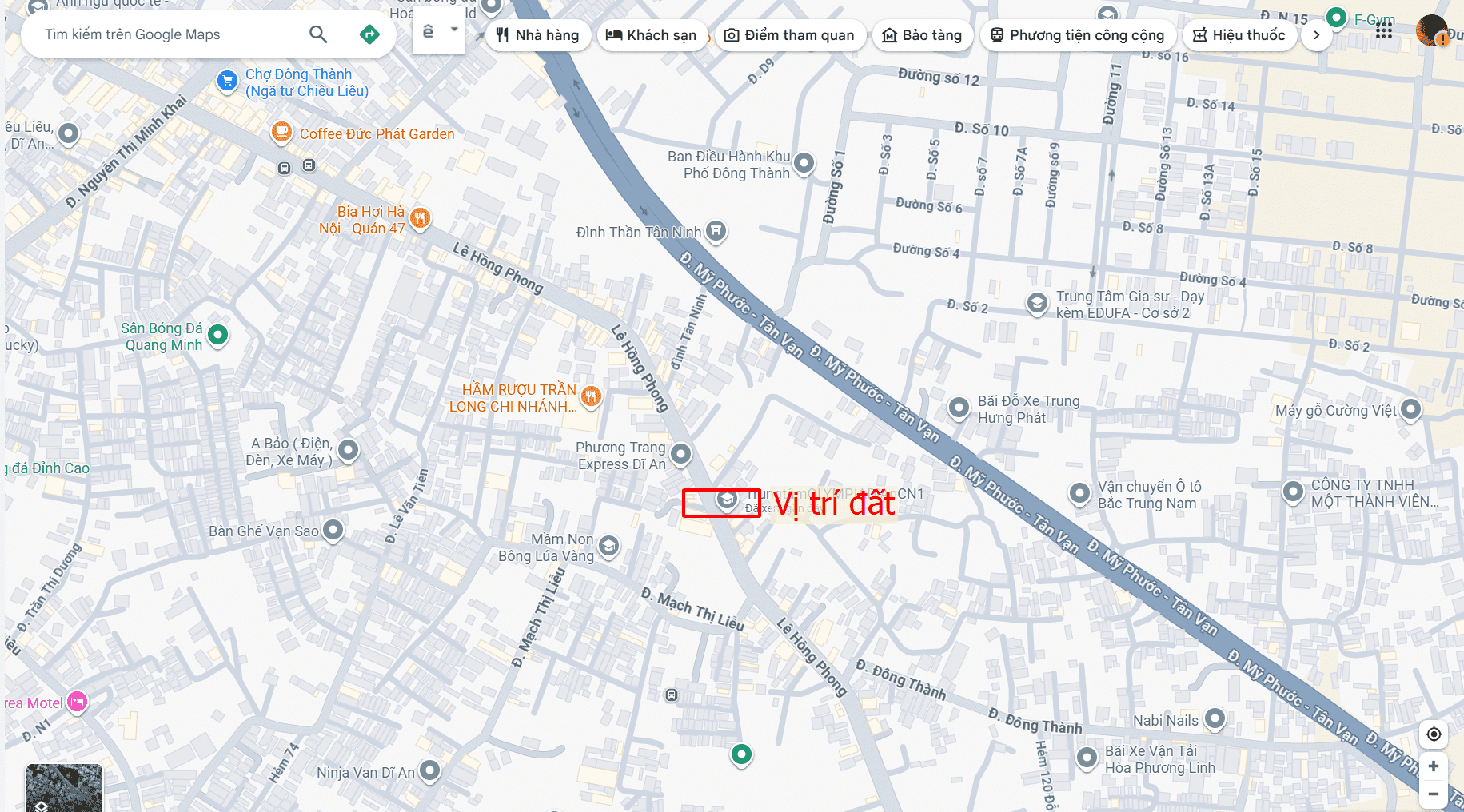Click the search magnifier icon
Viewport: 1464px width, 812px height.
pos(318,34)
